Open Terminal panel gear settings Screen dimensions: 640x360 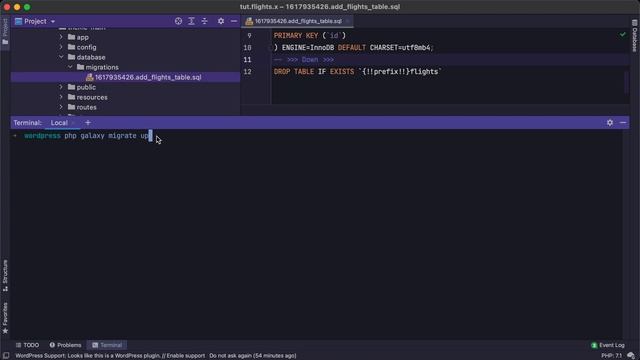pyautogui.click(x=610, y=122)
